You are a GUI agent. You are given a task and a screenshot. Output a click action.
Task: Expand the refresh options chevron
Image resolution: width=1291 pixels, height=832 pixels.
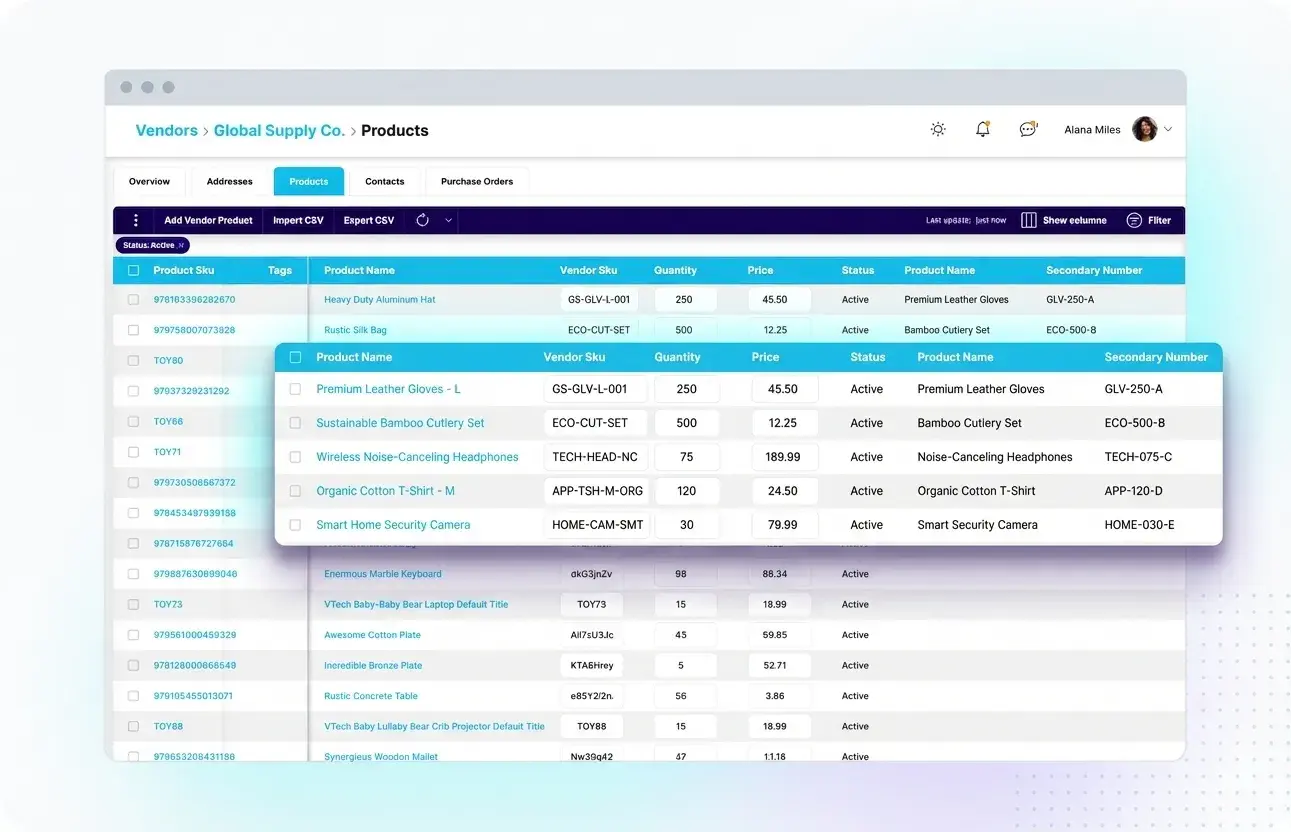447,220
